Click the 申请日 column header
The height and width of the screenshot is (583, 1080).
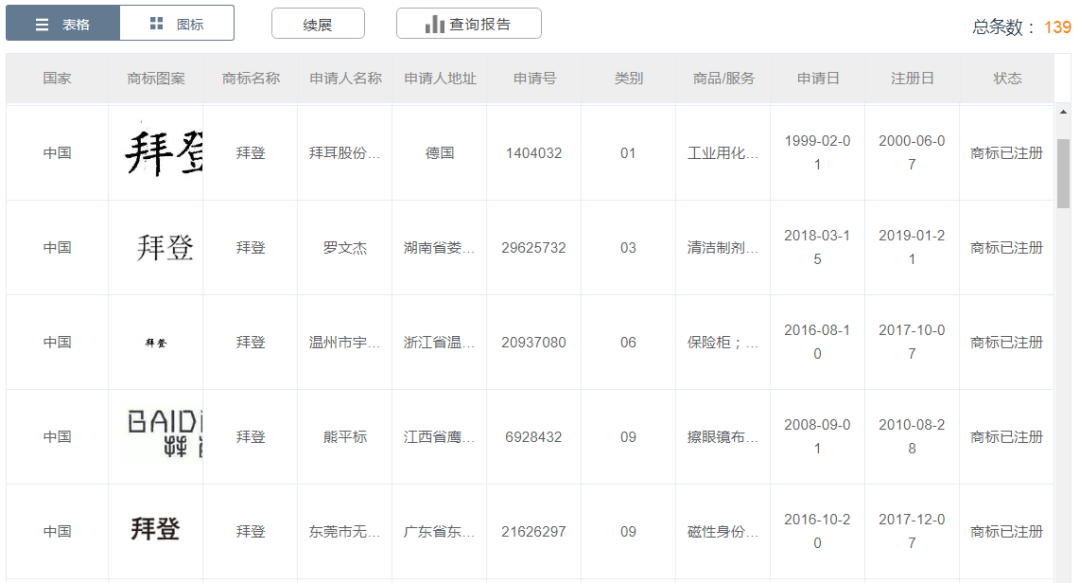[818, 79]
